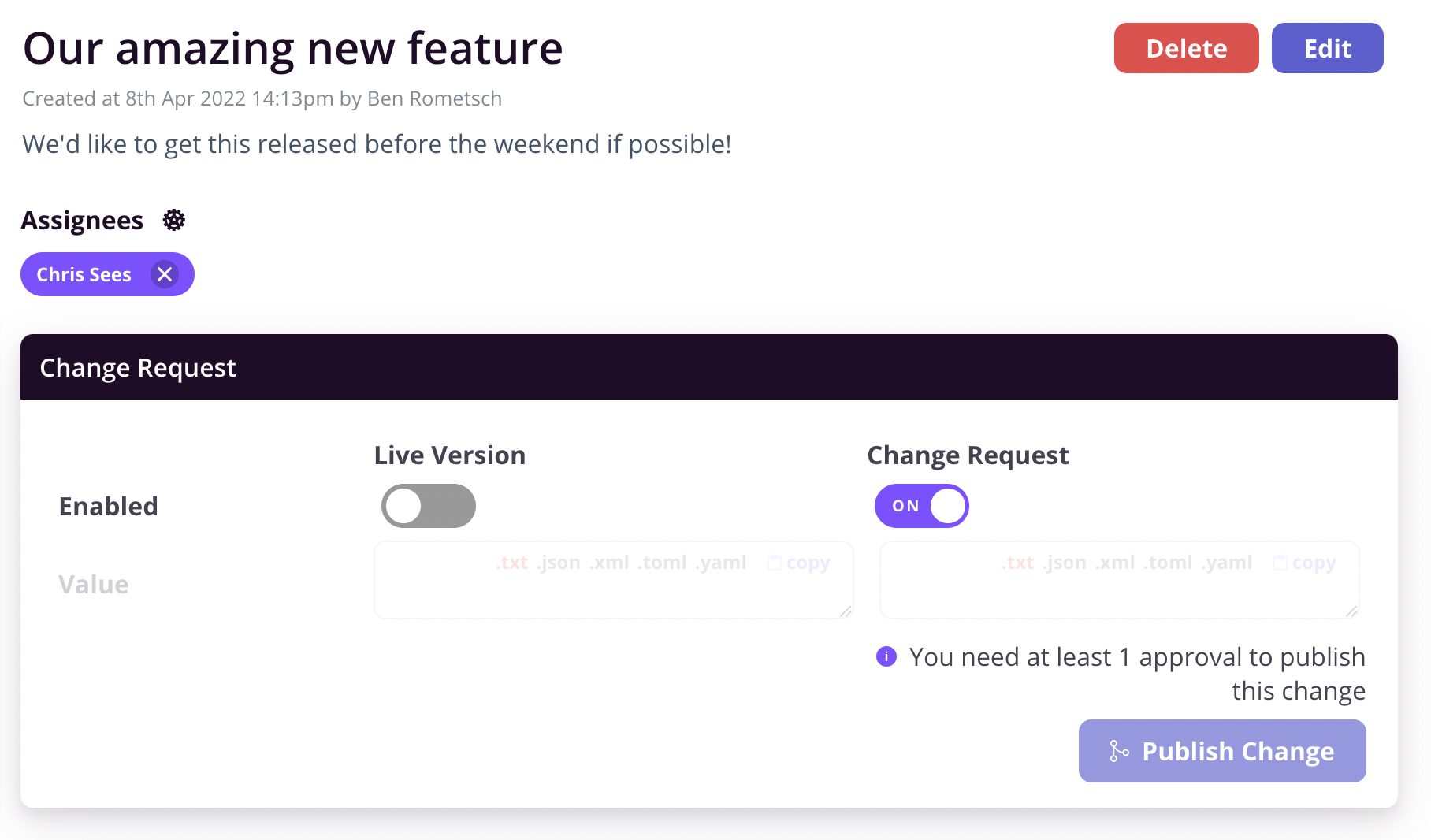1431x840 pixels.
Task: Select .toml format in Live Version value
Action: click(662, 563)
